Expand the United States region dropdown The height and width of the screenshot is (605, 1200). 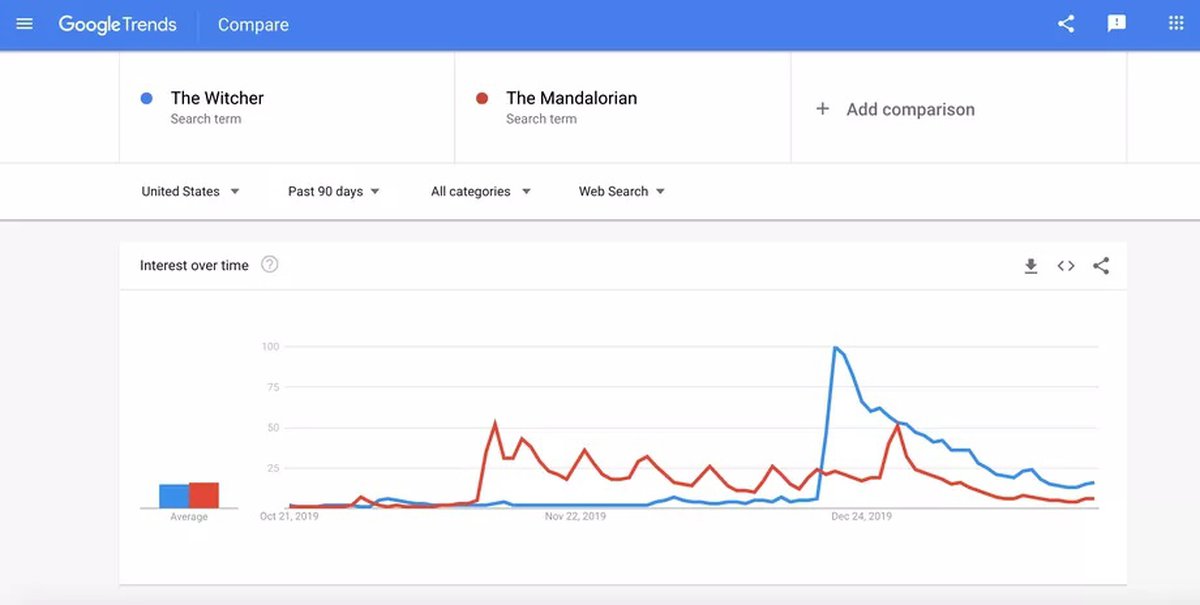[190, 191]
